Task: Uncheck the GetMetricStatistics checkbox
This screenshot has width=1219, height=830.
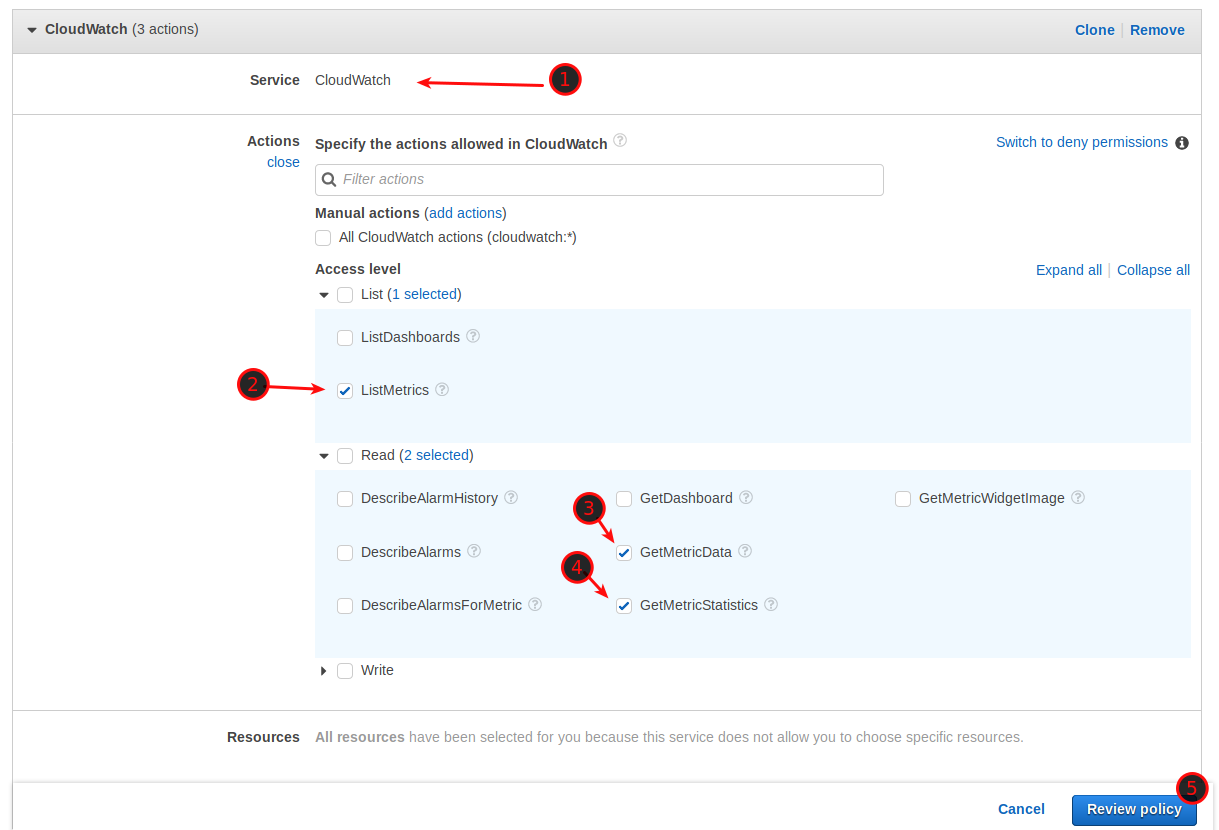Action: [x=624, y=606]
